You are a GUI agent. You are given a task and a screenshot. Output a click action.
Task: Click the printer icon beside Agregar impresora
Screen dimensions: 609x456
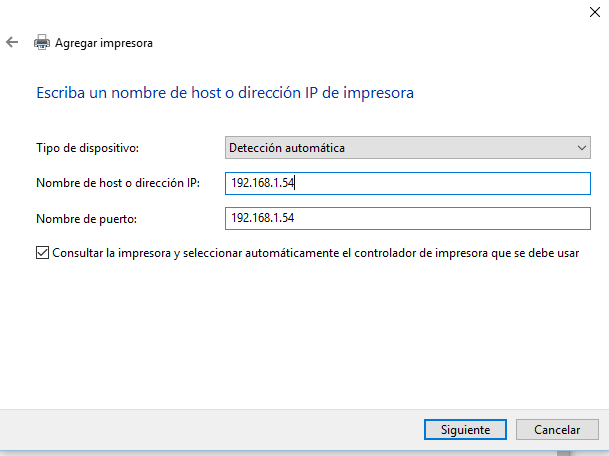[x=42, y=43]
